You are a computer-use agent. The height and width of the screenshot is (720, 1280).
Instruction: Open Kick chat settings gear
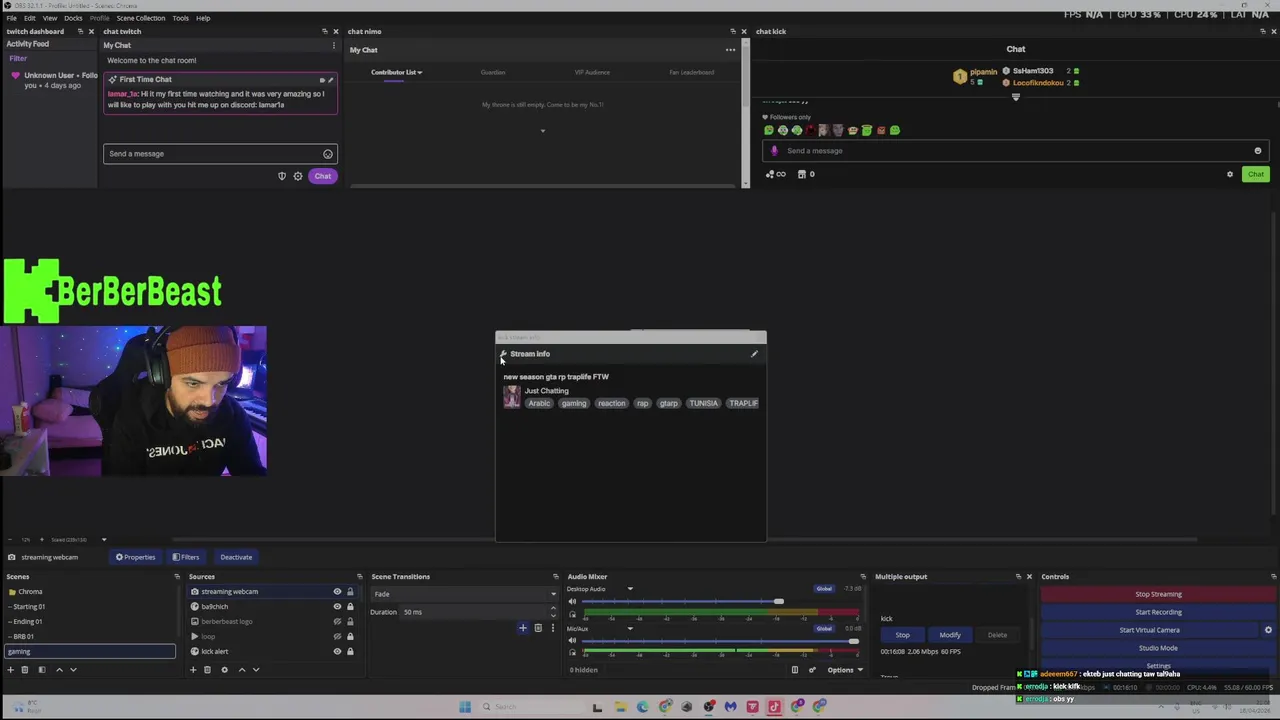click(1230, 174)
